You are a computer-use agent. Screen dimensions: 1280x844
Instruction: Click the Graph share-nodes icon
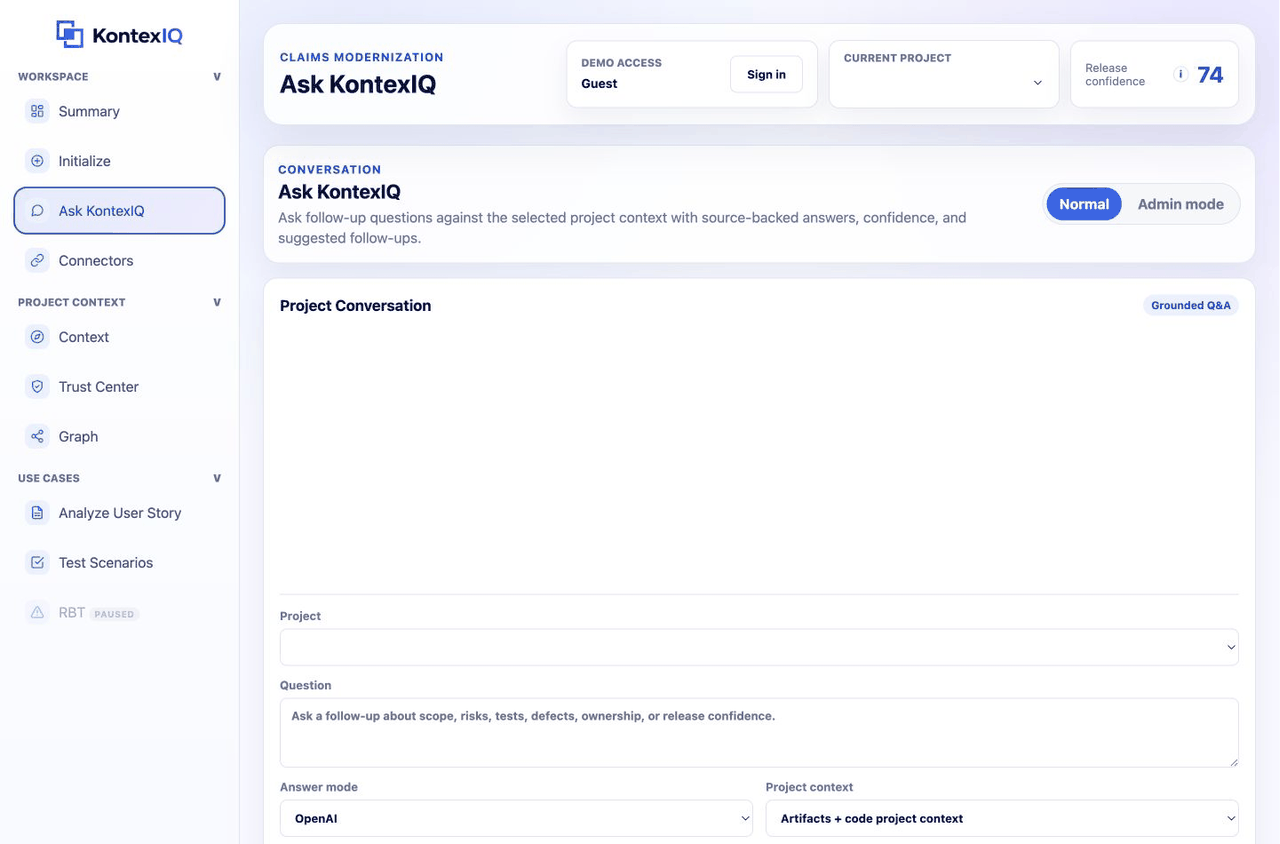pyautogui.click(x=37, y=437)
